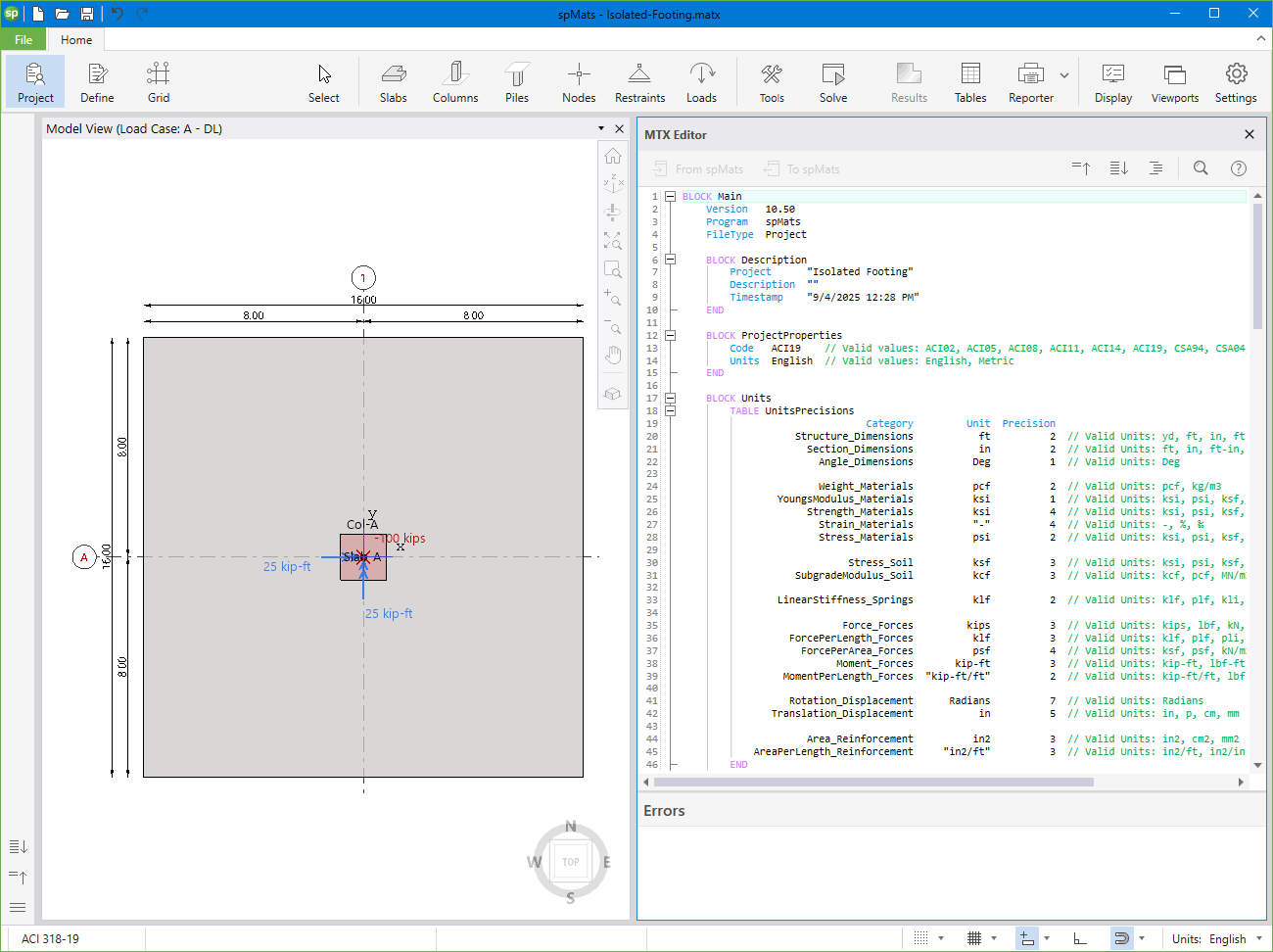Open the Tables icon in the ribbon
This screenshot has height=952, width=1273.
pos(970,81)
